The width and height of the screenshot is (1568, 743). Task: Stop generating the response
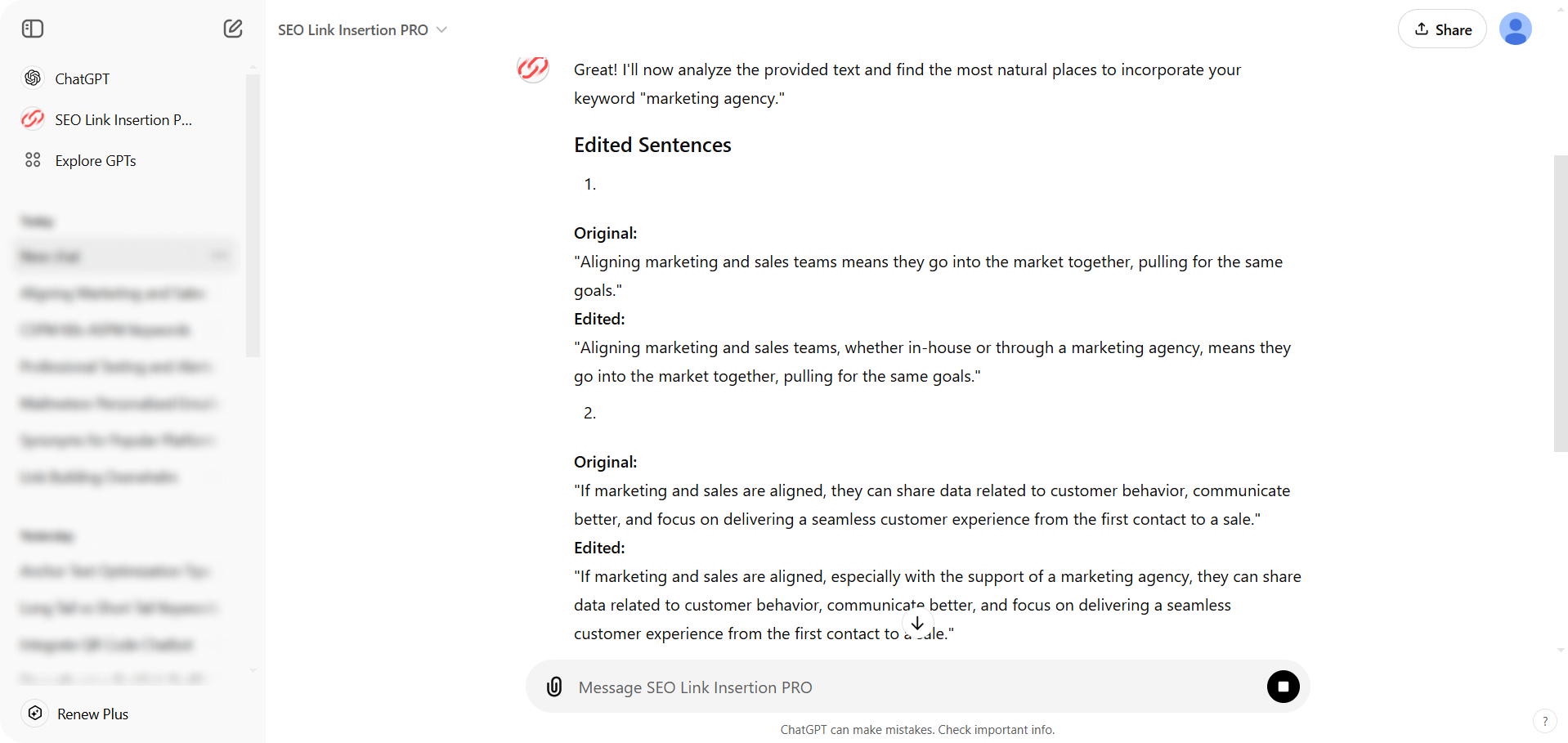point(1283,687)
